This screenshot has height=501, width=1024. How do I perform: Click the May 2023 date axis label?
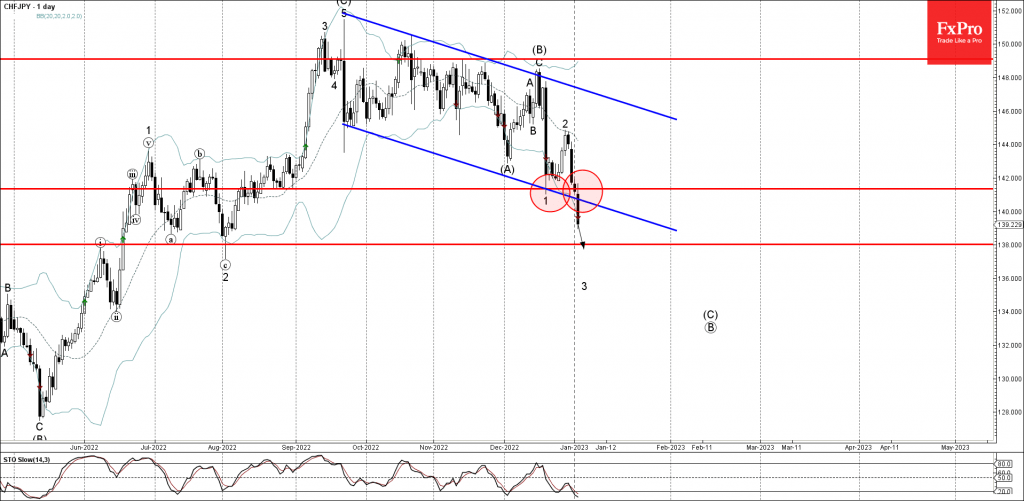pos(955,445)
